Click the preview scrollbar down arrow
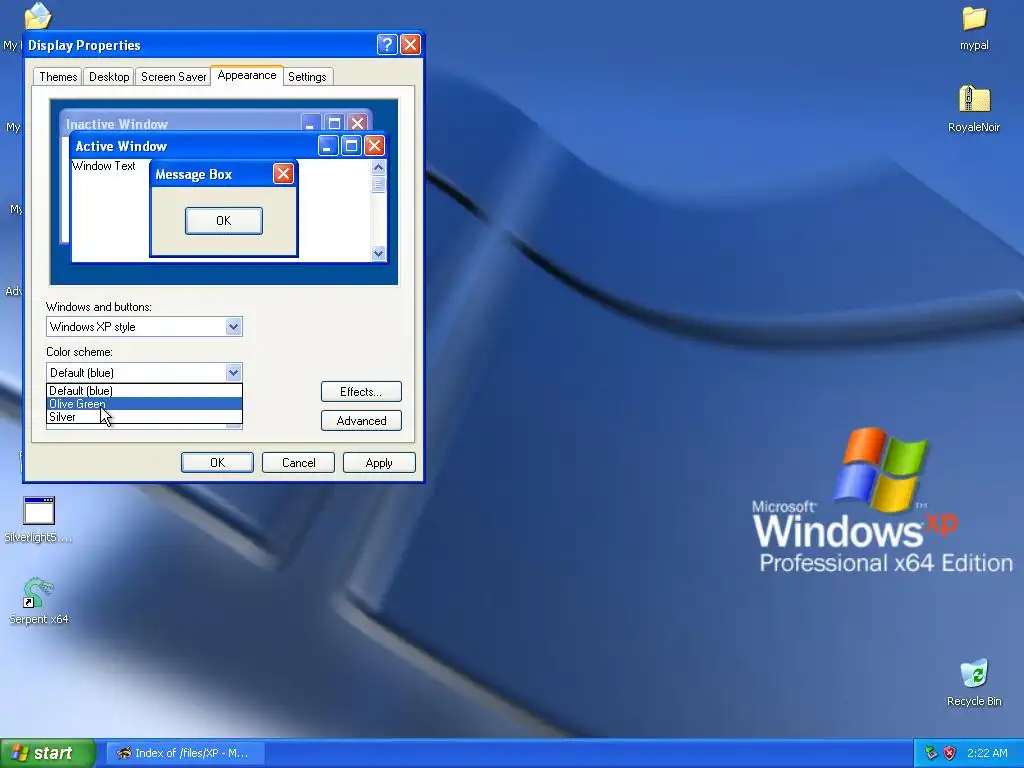1024x768 pixels. point(378,253)
